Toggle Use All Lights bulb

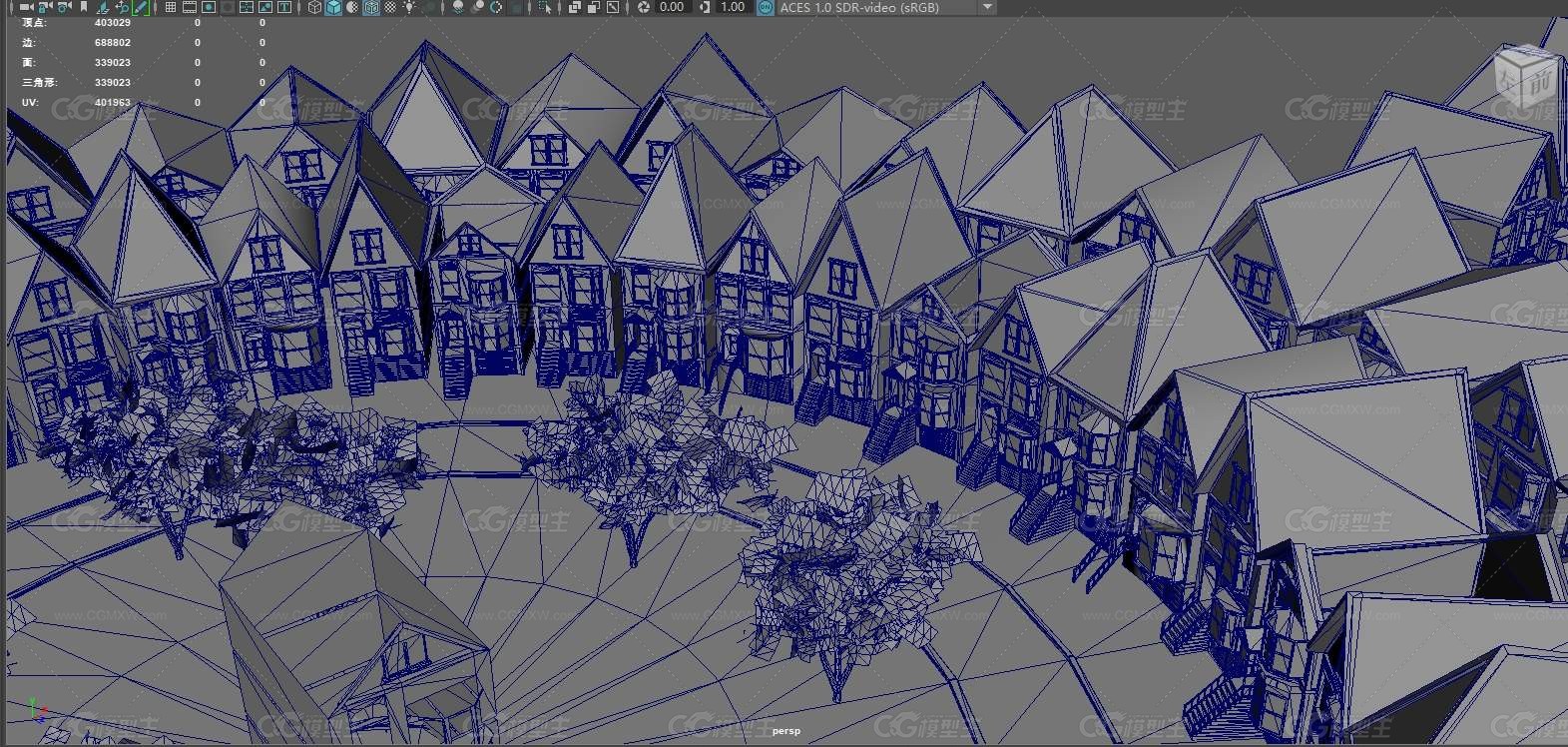click(409, 7)
